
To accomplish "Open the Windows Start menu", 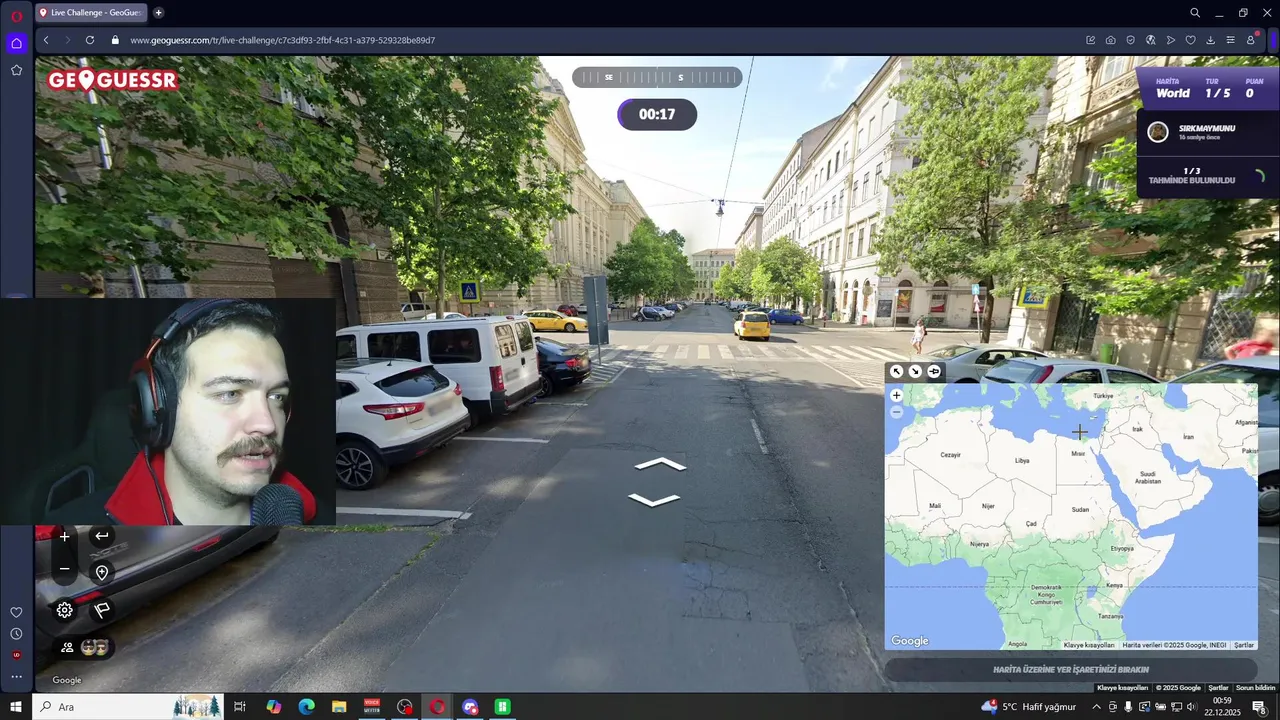I will 16,707.
